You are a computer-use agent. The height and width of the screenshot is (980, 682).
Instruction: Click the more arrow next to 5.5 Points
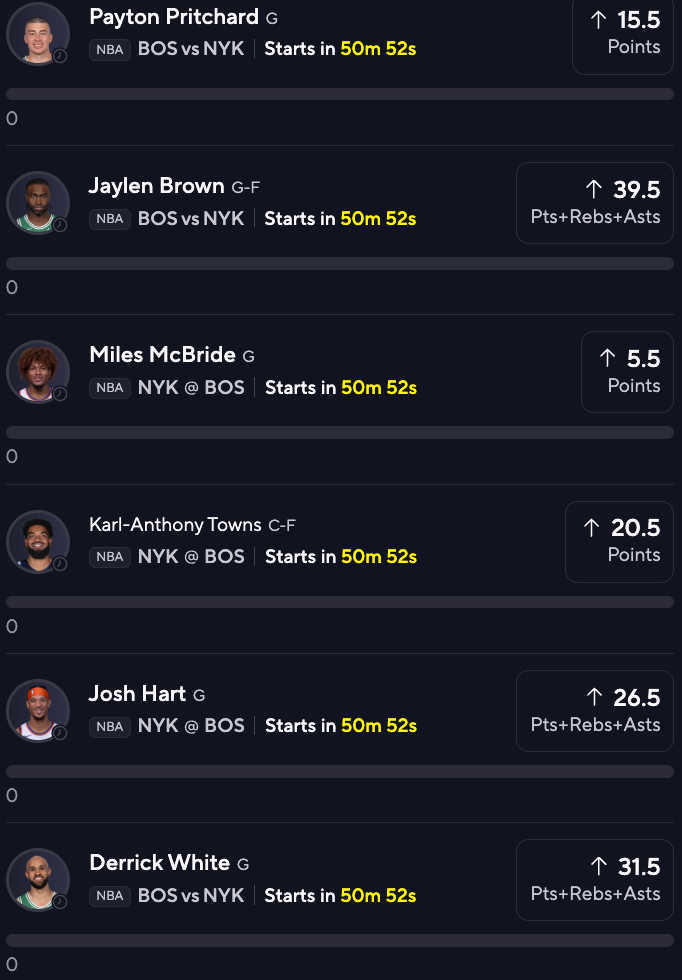[608, 358]
